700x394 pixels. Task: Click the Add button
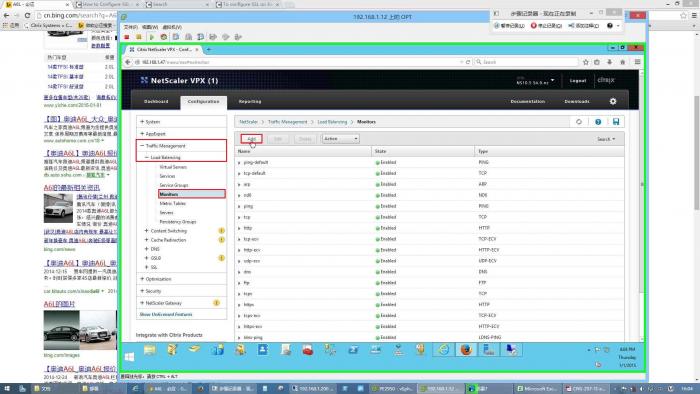(251, 139)
